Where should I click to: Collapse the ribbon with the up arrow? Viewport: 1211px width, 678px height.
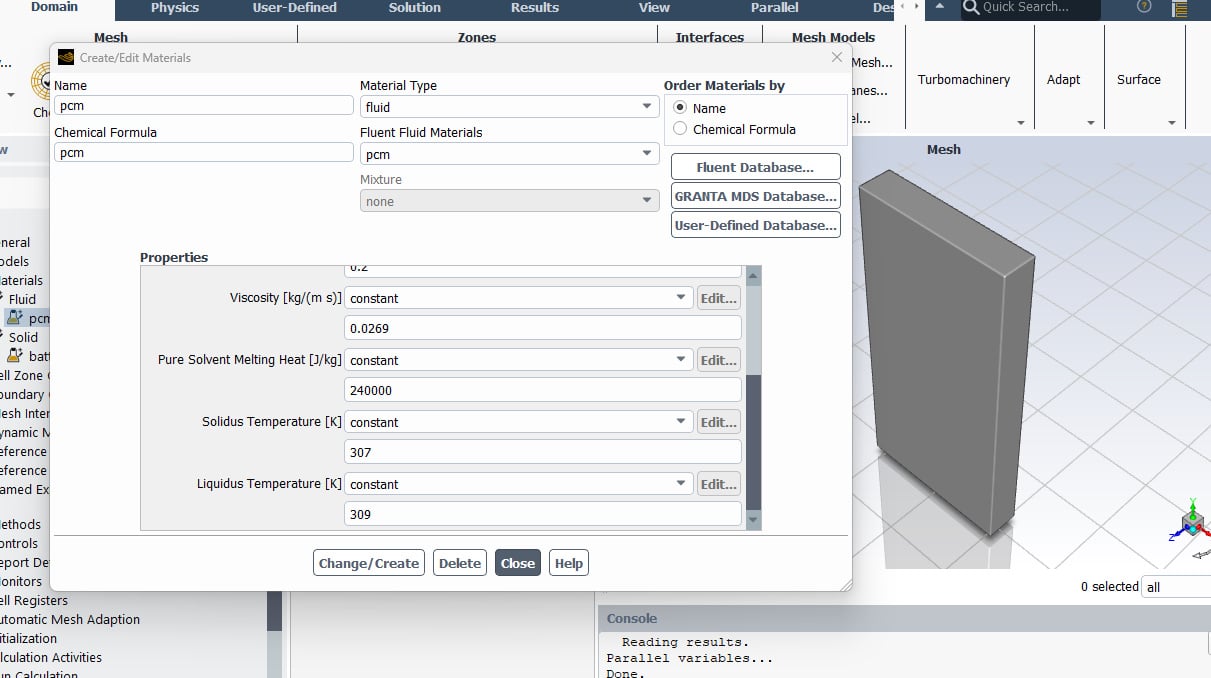coord(939,7)
